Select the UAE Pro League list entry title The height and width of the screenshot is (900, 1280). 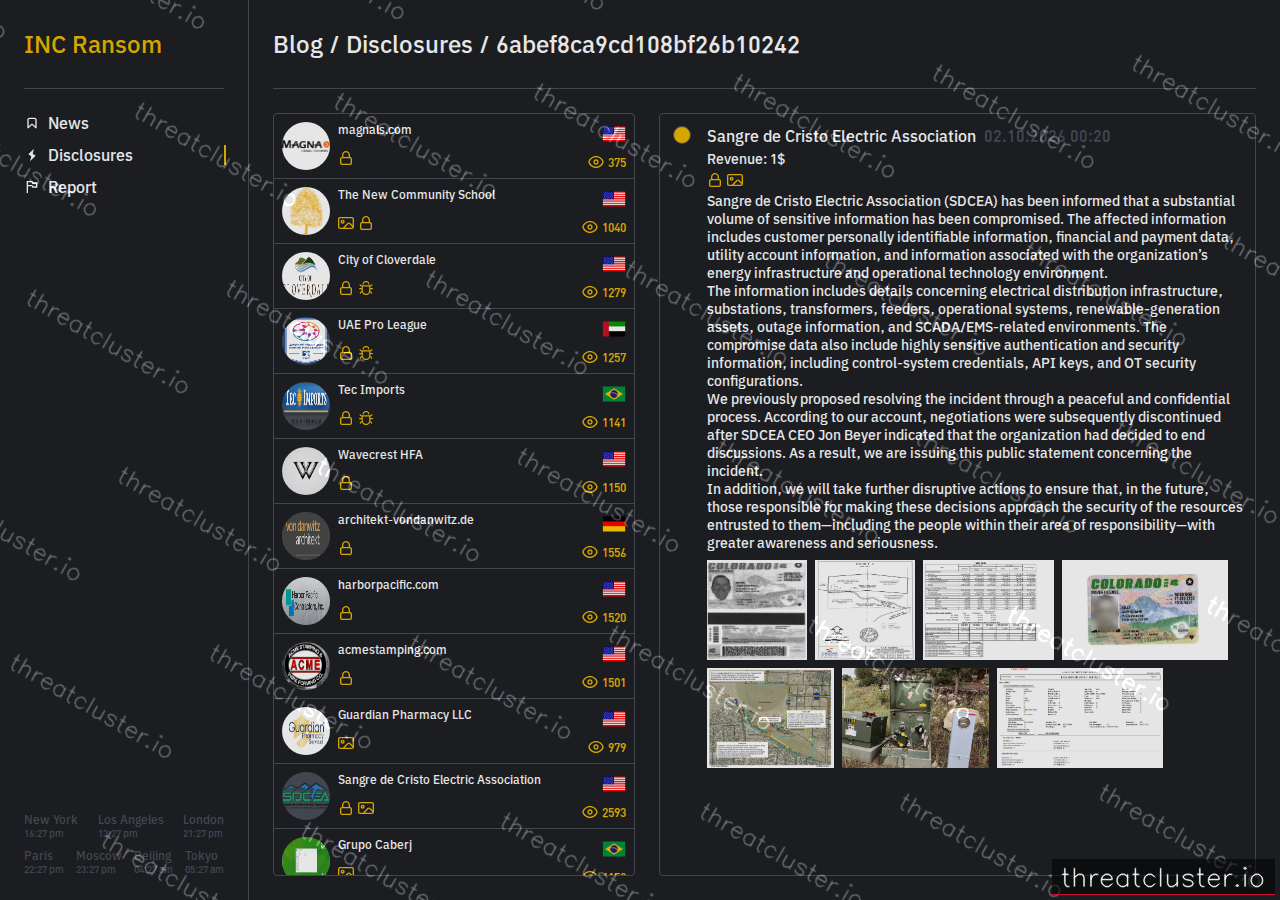(x=382, y=325)
